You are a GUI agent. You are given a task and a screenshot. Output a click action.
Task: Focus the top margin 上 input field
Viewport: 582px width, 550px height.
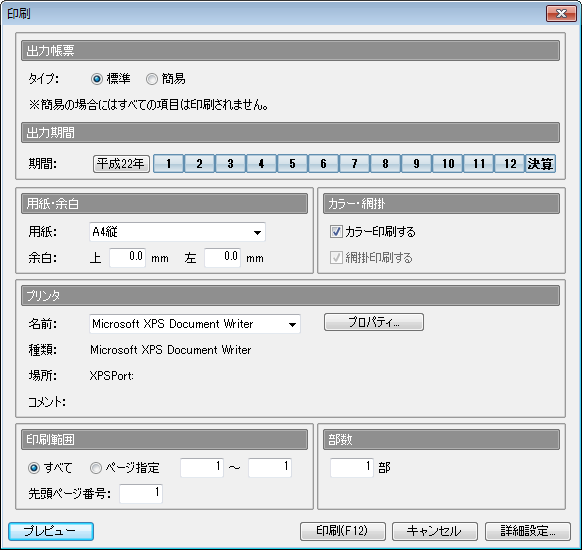(x=127, y=258)
